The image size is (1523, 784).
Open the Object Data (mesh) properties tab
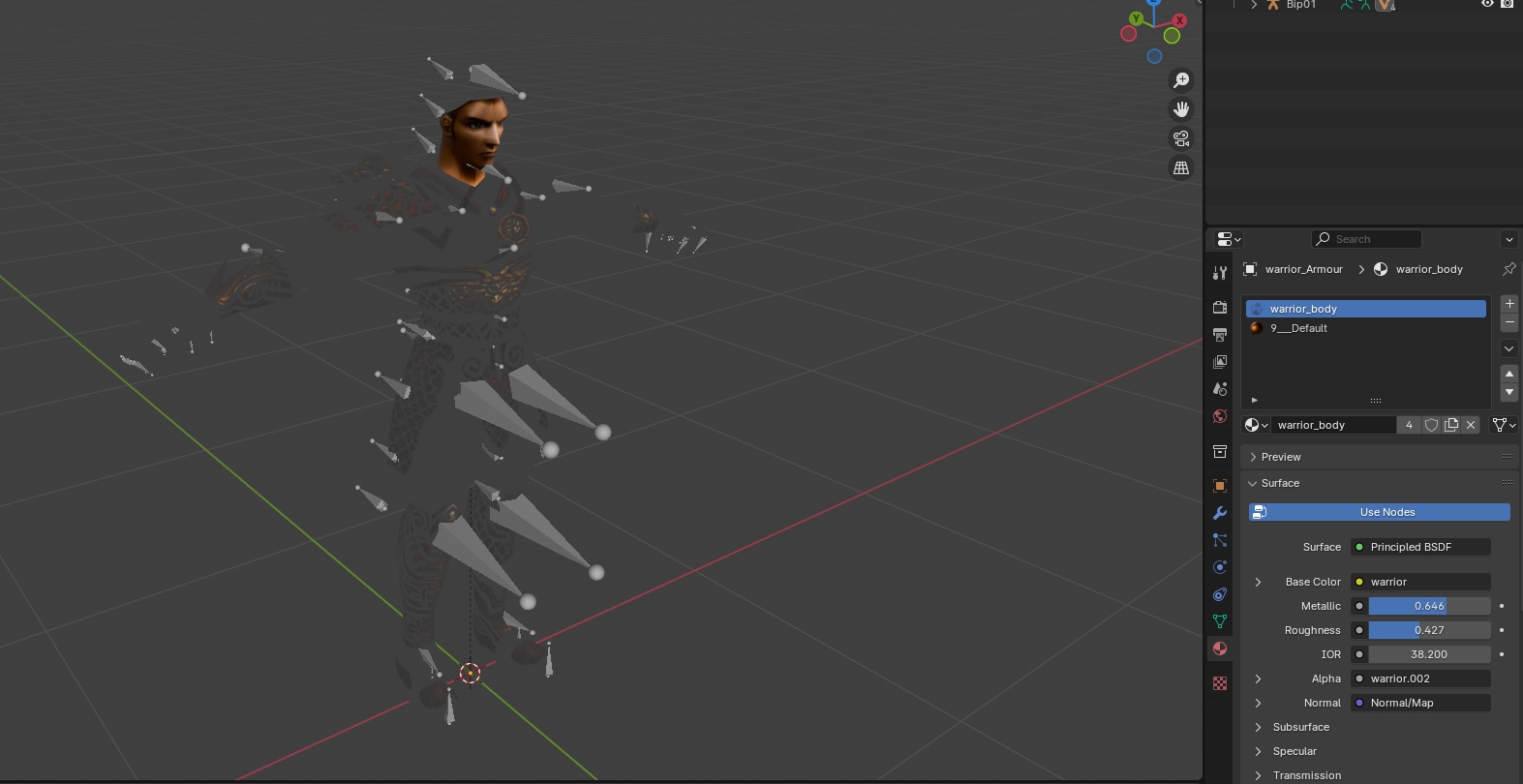1220,621
